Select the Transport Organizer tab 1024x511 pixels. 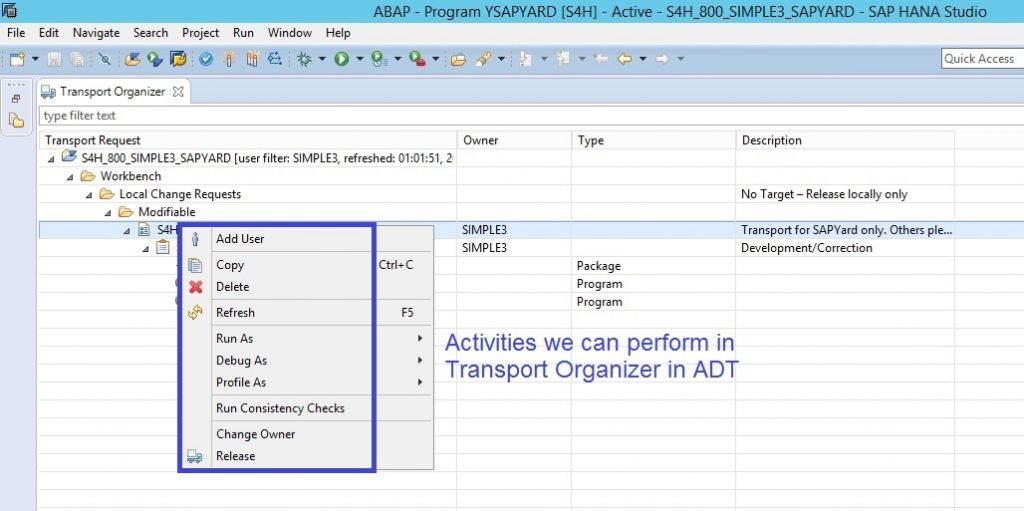[112, 91]
